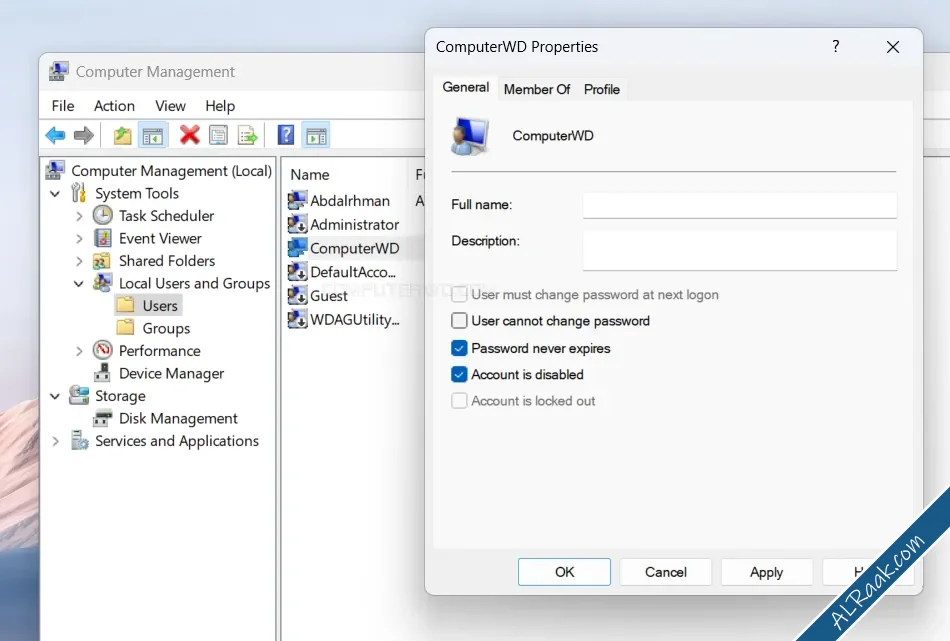Click the Performance gauge icon
This screenshot has height=641, width=950.
tap(102, 350)
